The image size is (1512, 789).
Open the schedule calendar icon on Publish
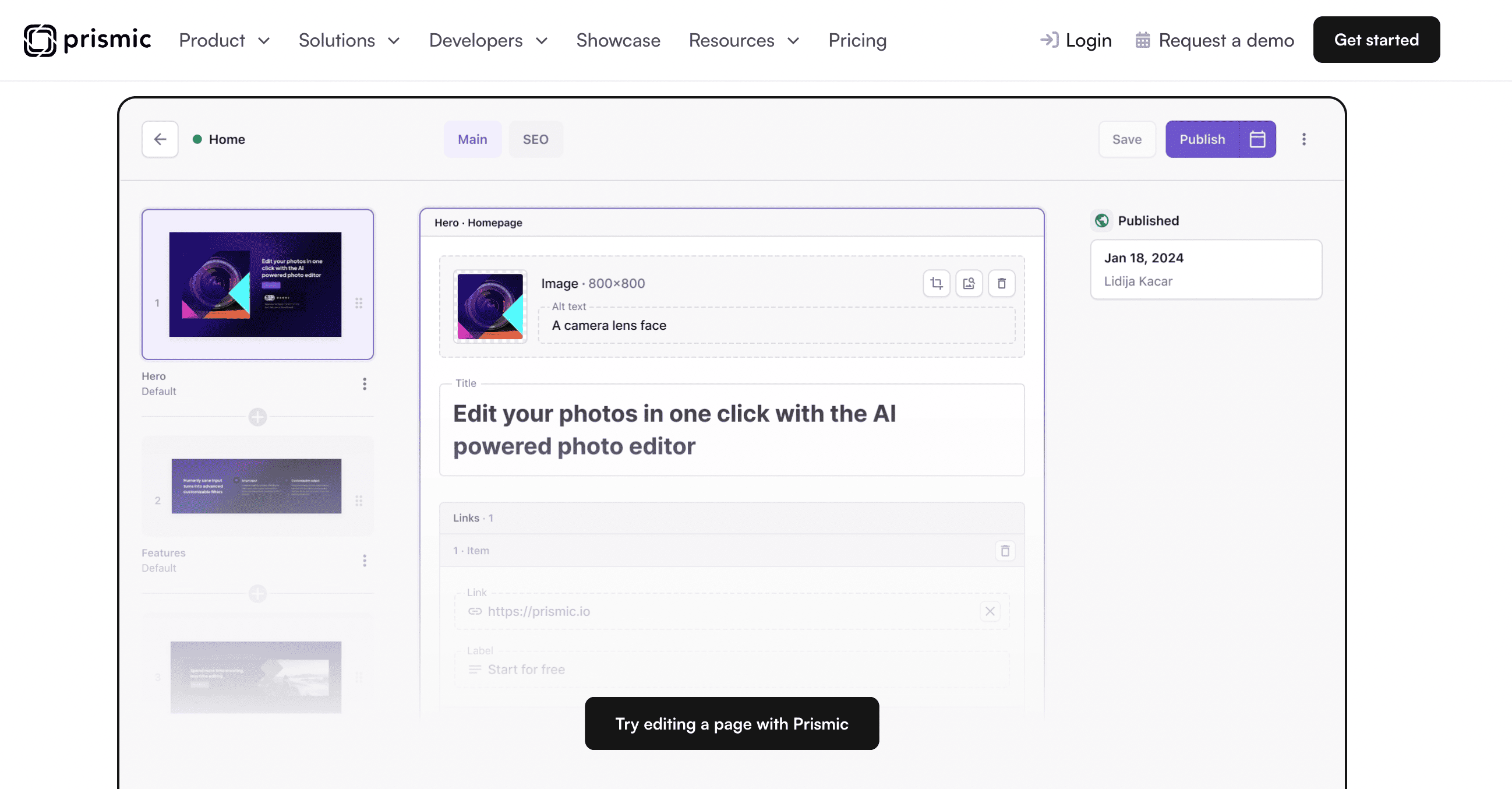[x=1257, y=139]
